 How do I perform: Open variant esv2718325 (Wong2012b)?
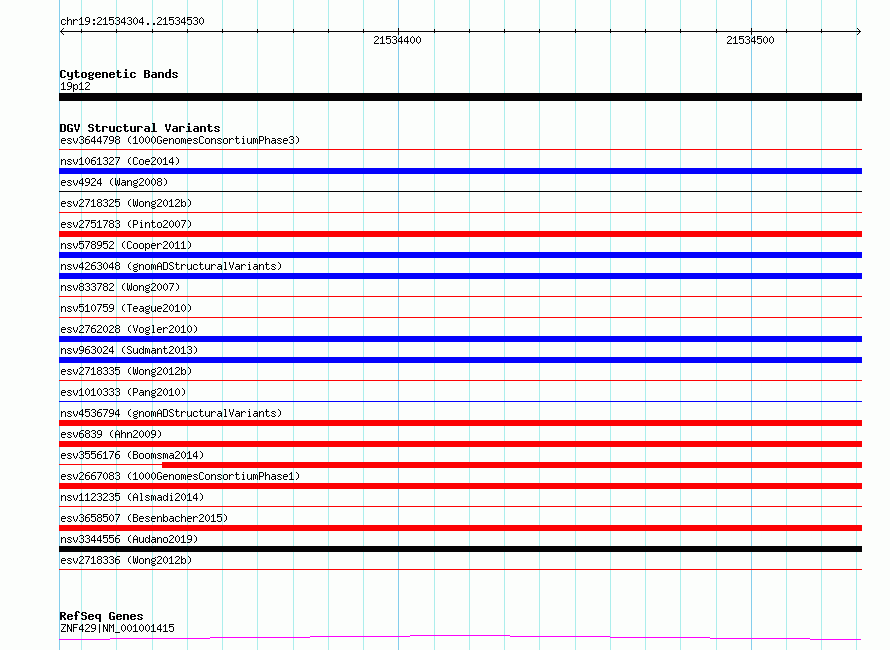[x=126, y=203]
